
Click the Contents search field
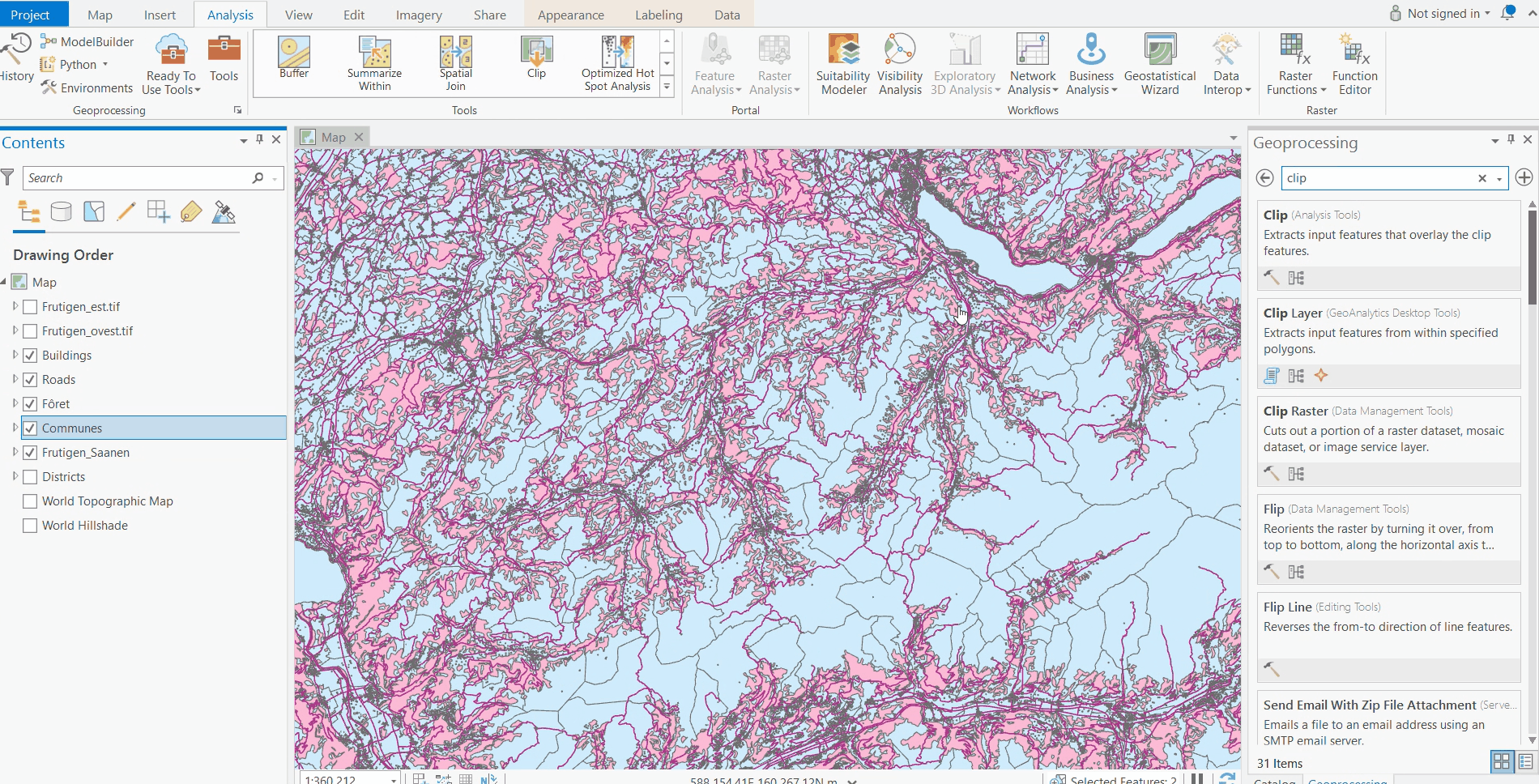click(x=138, y=178)
